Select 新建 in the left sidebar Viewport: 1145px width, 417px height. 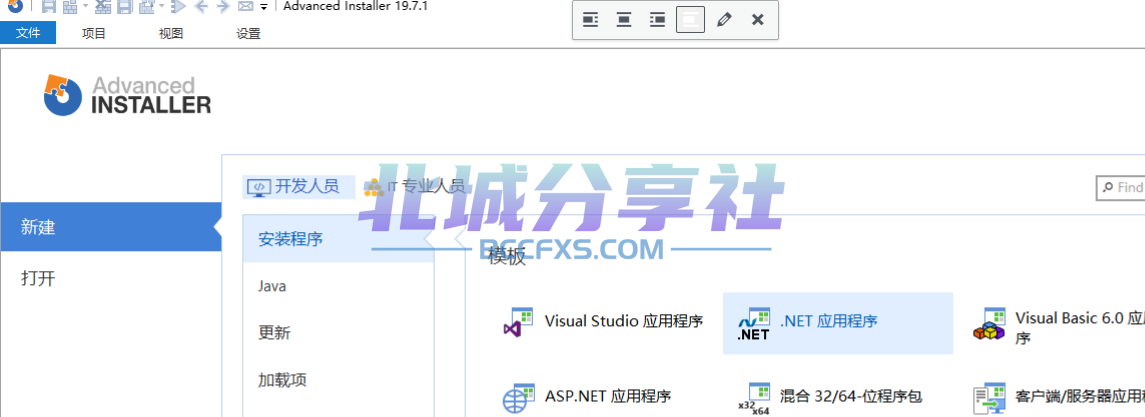110,227
